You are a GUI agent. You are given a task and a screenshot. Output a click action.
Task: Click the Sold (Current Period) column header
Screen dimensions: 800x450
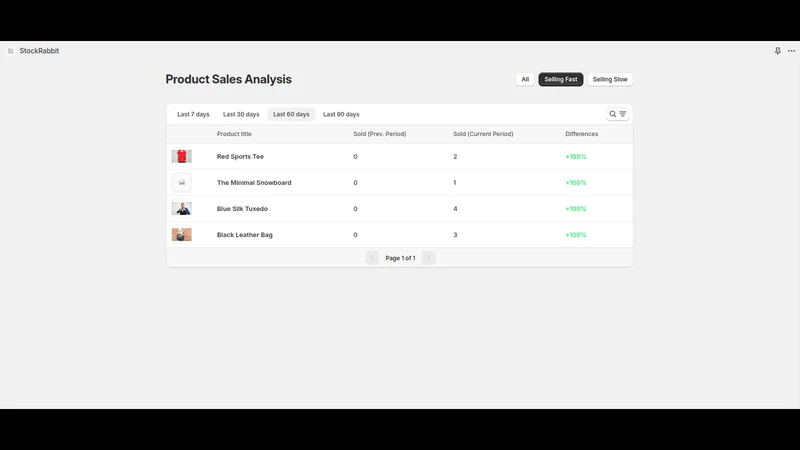pos(483,134)
